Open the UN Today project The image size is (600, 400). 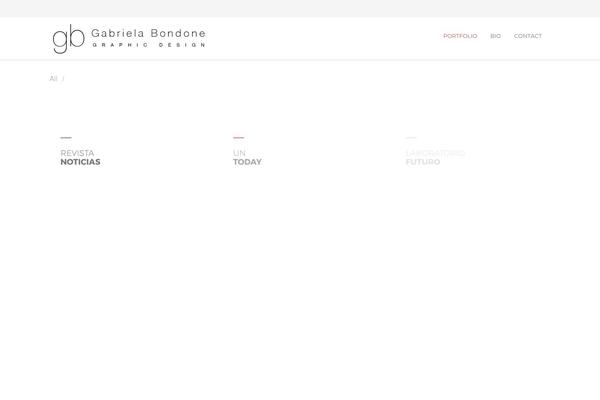247,157
